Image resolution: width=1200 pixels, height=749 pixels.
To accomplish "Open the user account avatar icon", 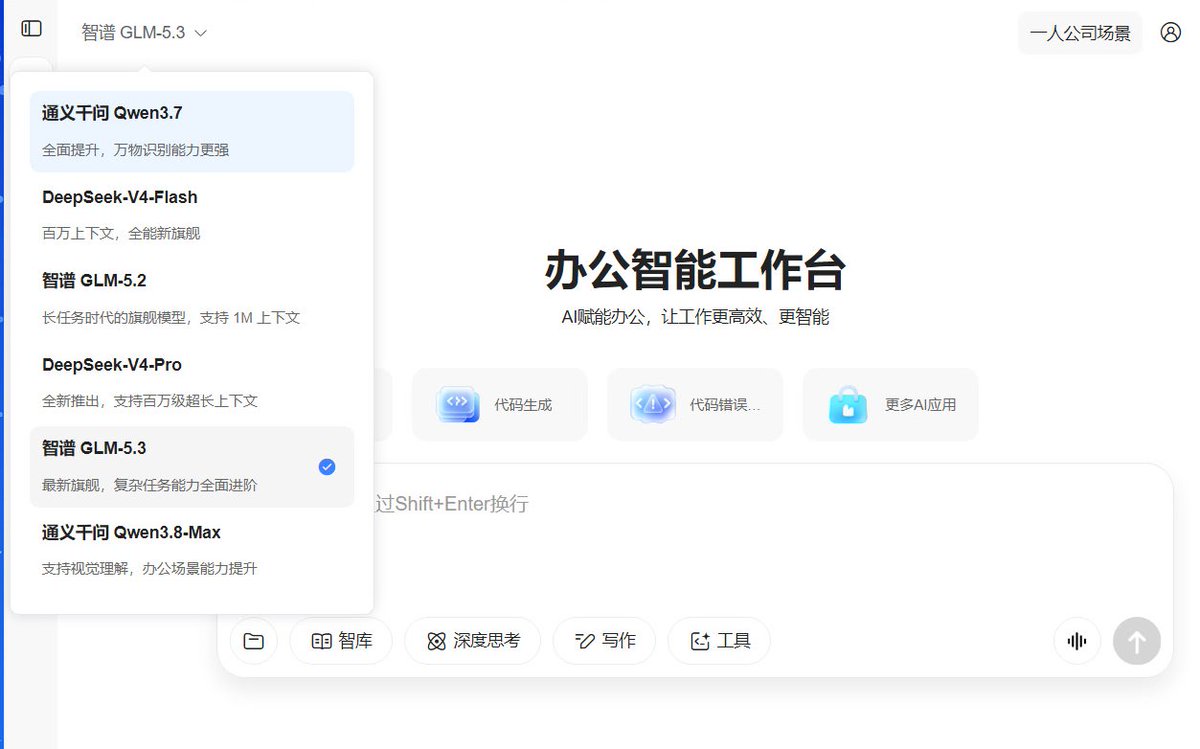I will (x=1171, y=32).
